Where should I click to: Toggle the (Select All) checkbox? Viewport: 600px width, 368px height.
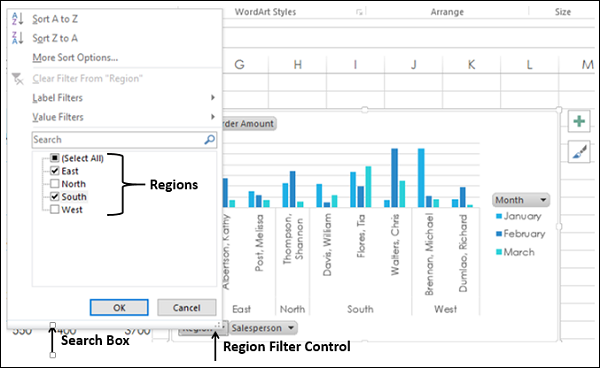click(x=55, y=158)
